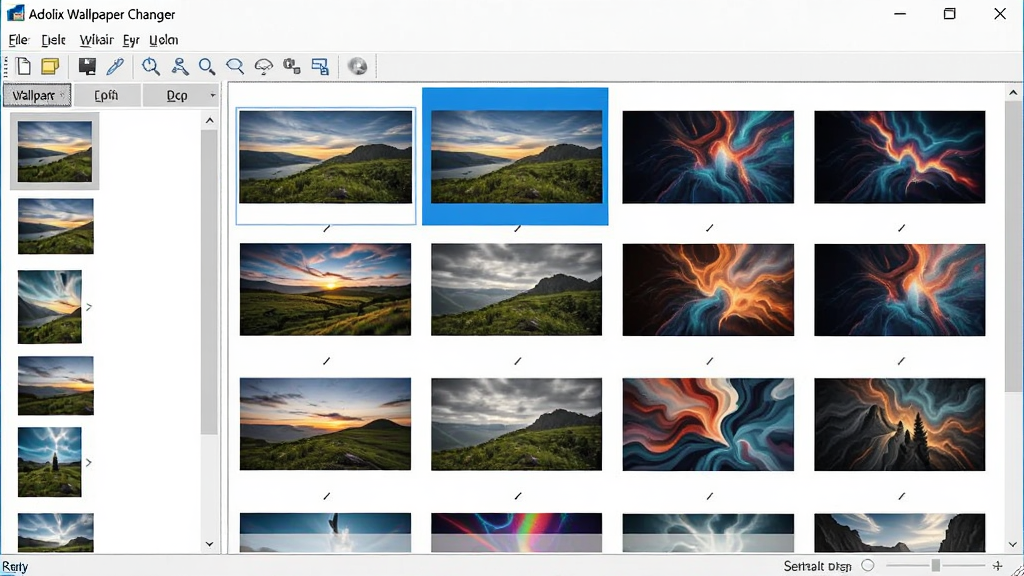Click the magnifier with clock dial icon
1024x576 pixels.
(151, 66)
